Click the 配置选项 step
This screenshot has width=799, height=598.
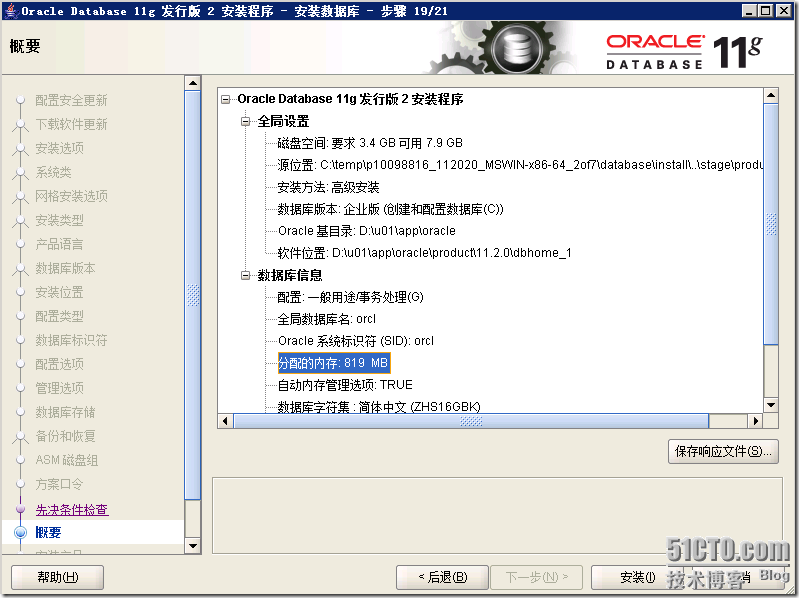(60, 364)
